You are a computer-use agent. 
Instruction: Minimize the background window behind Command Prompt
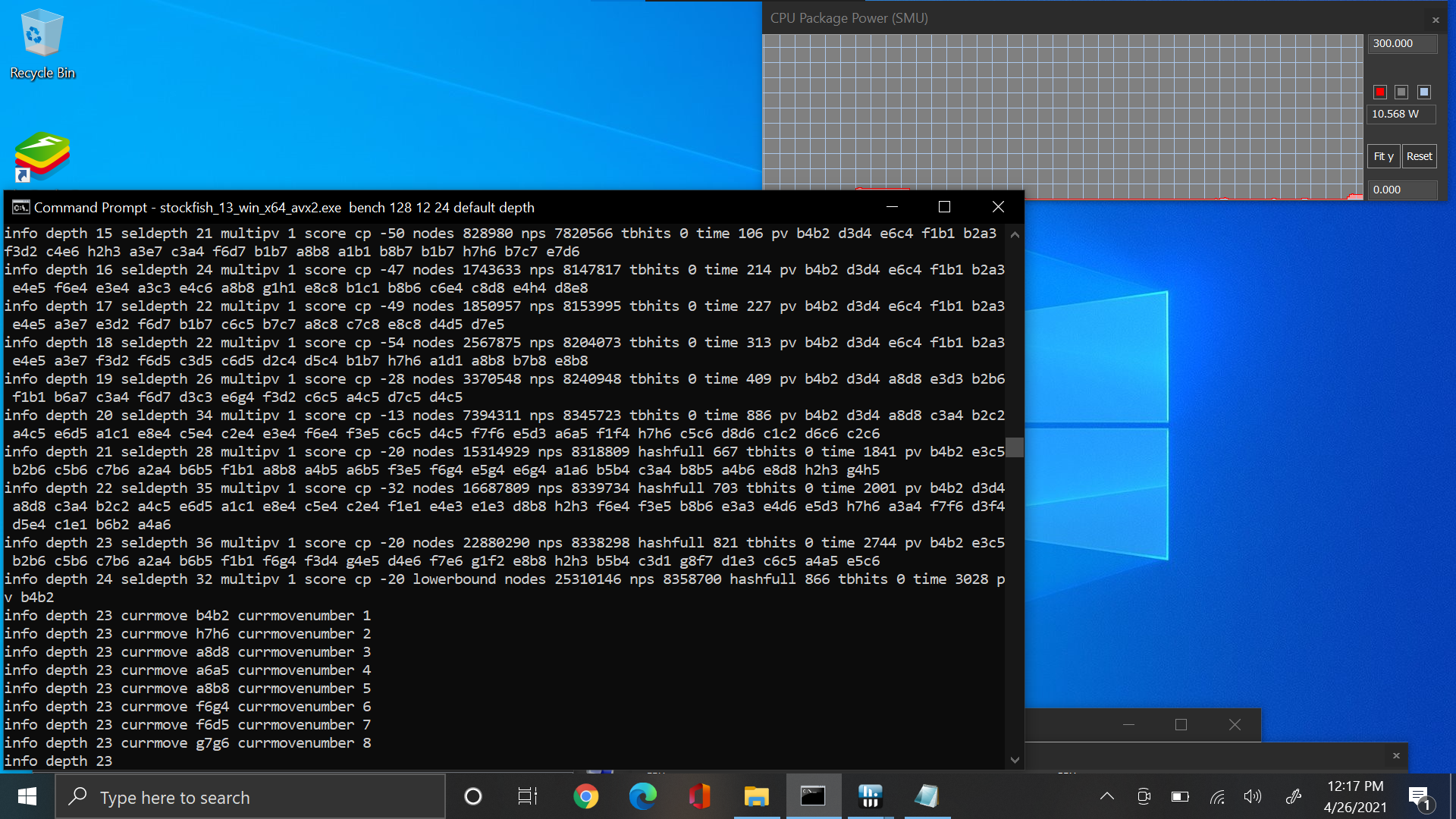click(x=1128, y=725)
